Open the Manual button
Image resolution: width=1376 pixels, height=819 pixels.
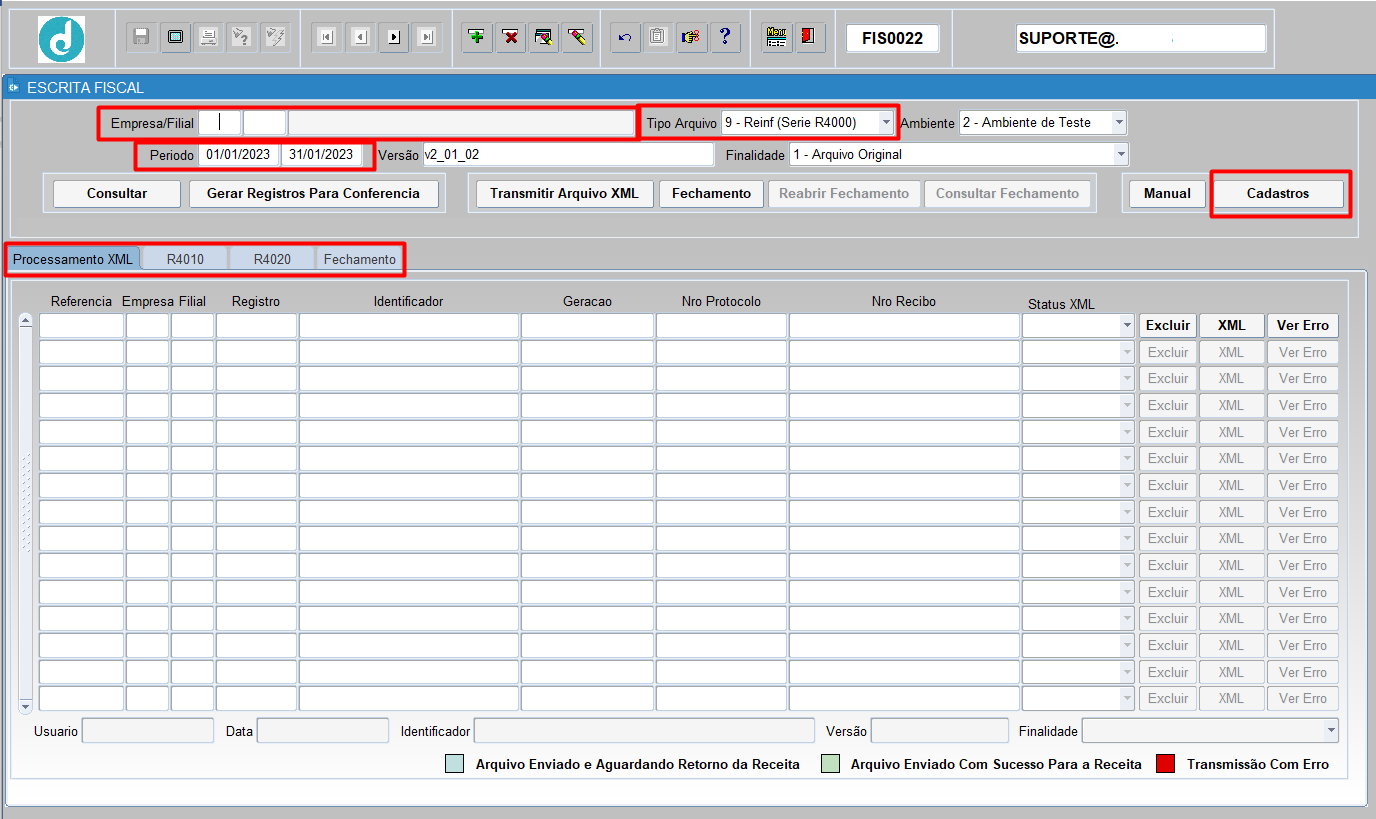pos(1167,194)
